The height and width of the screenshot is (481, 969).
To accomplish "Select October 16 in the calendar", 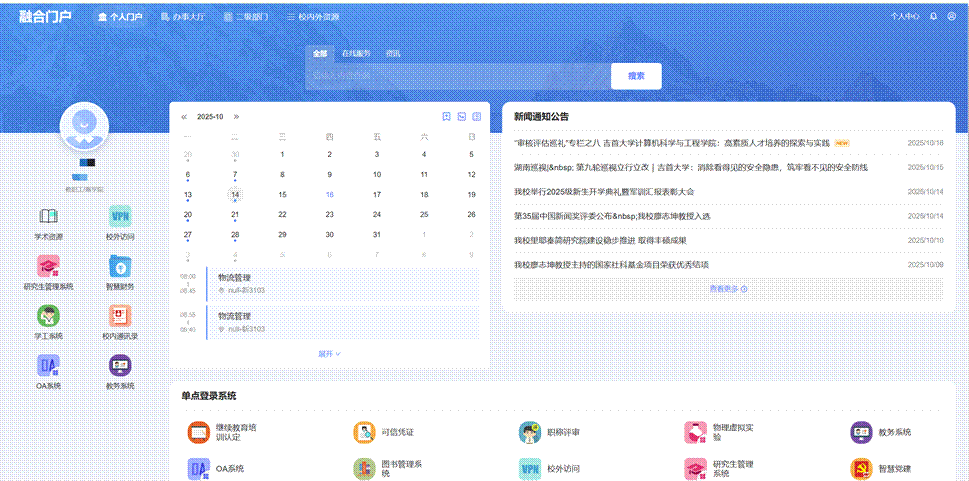I will point(330,195).
